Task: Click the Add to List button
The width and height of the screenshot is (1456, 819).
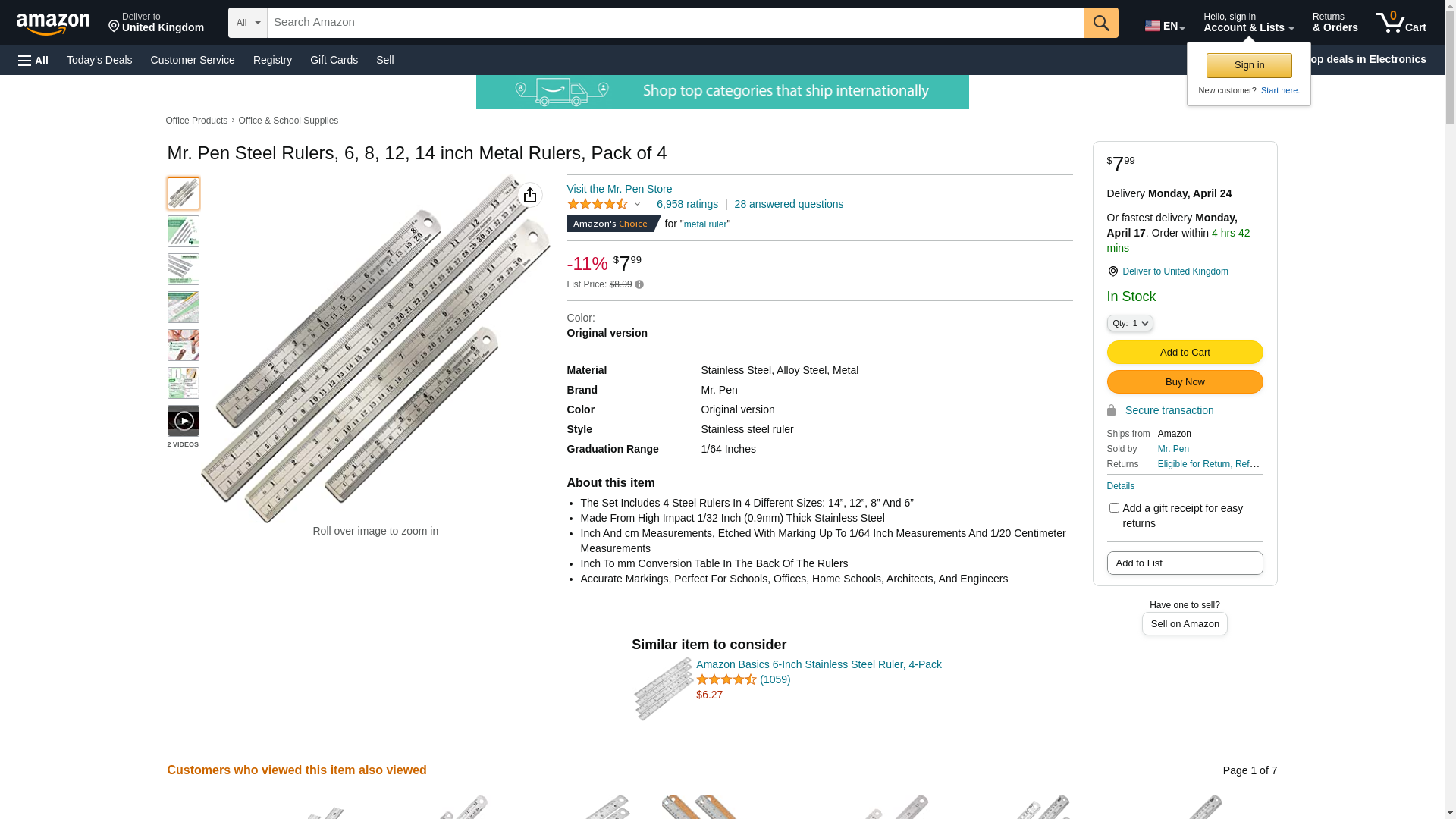Action: 1185,563
